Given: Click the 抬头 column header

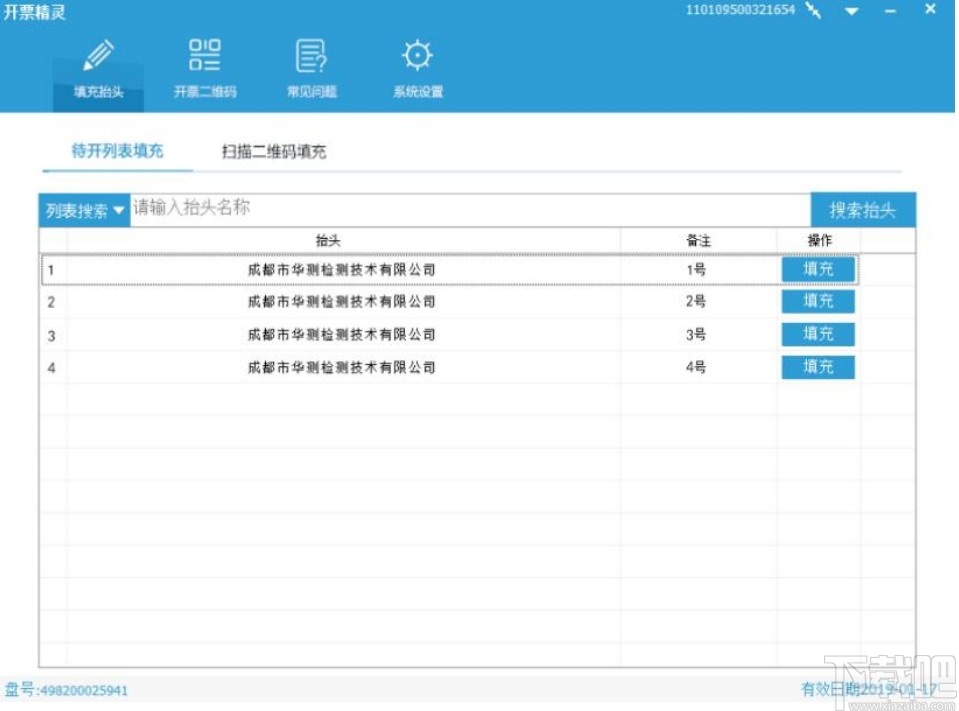Looking at the screenshot, I should [328, 240].
